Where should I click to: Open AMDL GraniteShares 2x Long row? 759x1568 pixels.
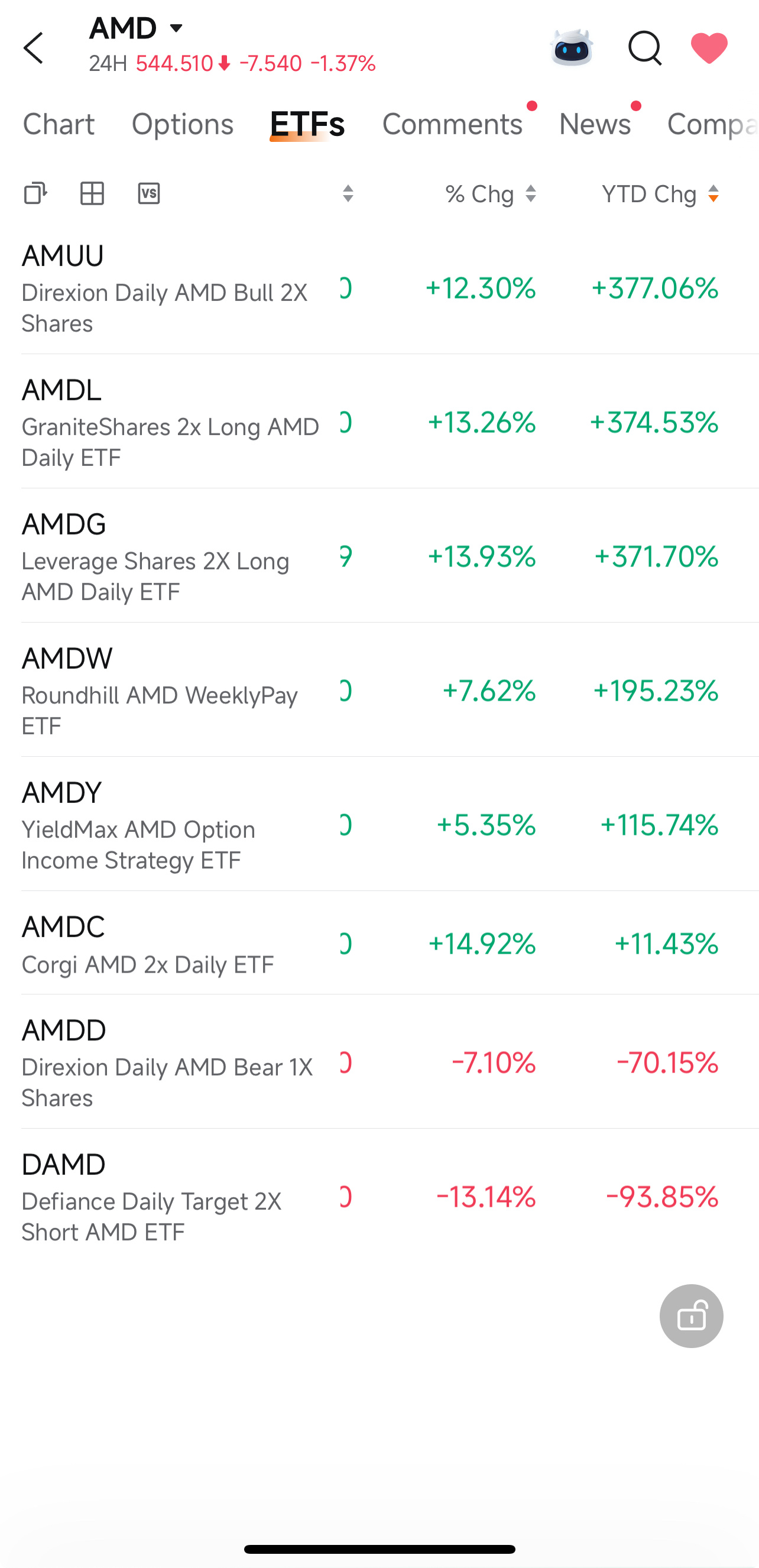point(390,421)
